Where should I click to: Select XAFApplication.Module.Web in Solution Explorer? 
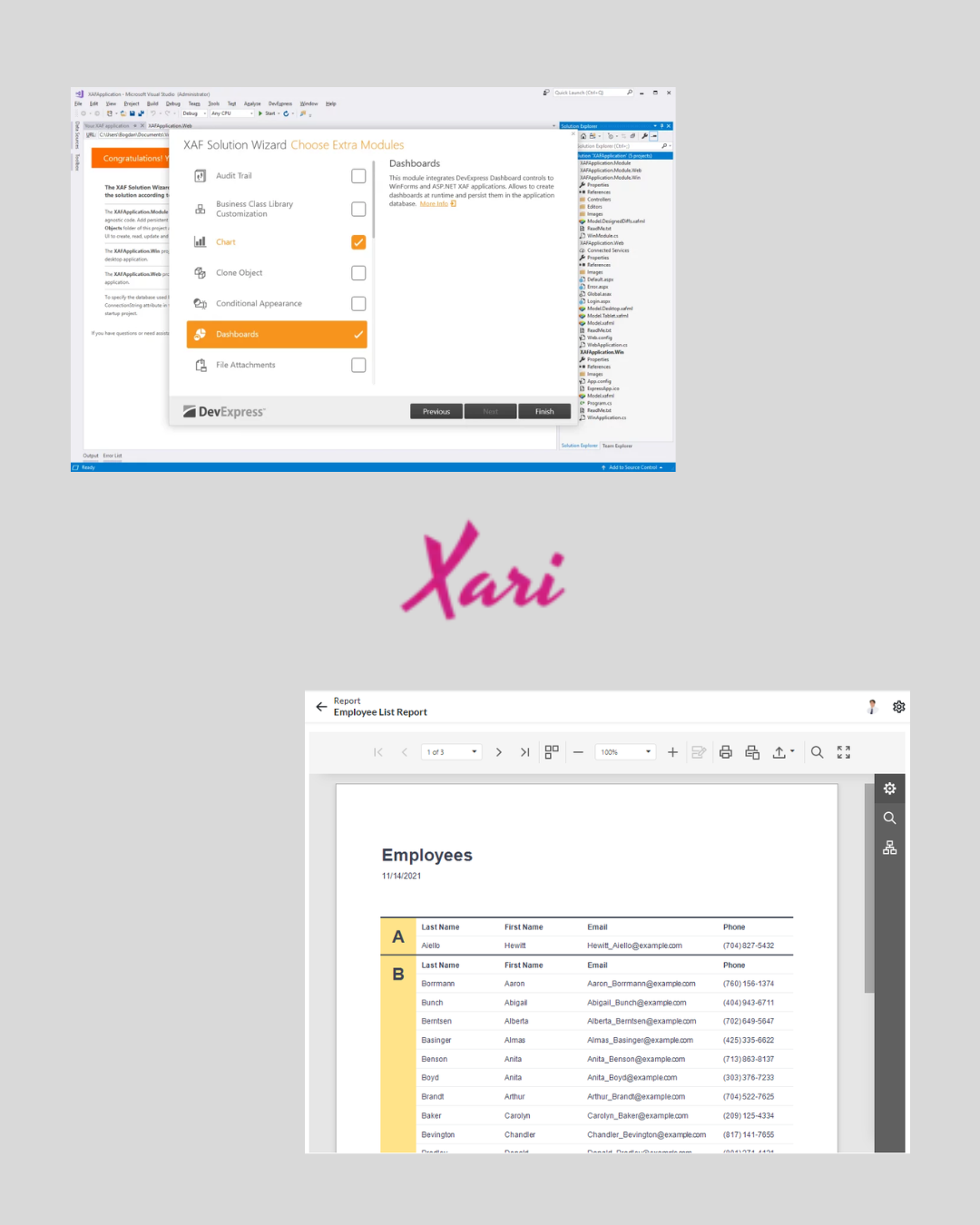point(611,171)
